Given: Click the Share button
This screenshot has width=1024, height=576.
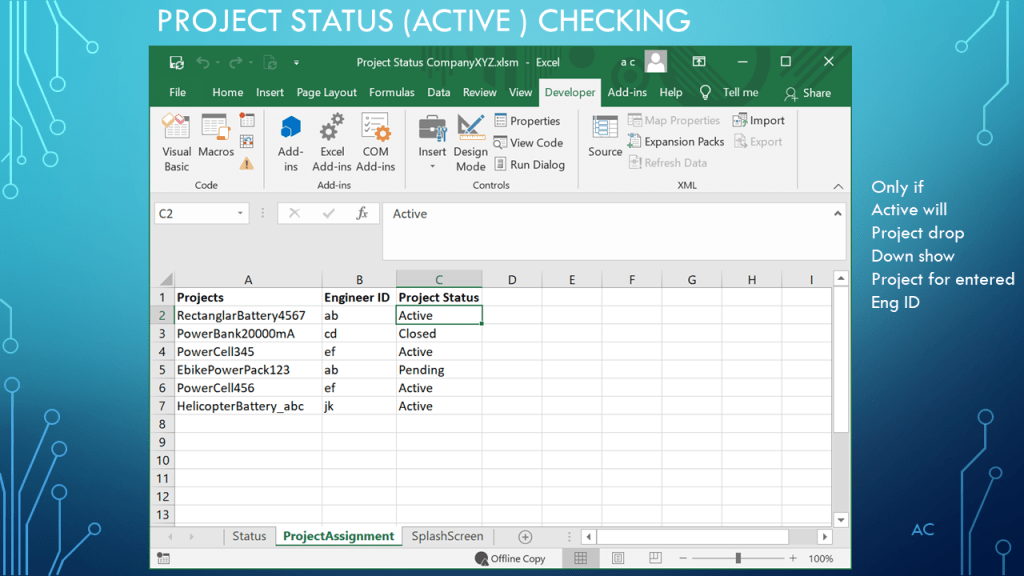Looking at the screenshot, I should (x=808, y=93).
